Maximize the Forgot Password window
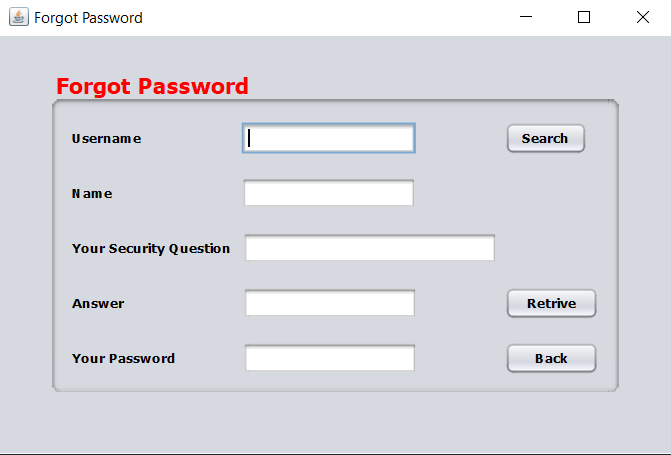 584,17
